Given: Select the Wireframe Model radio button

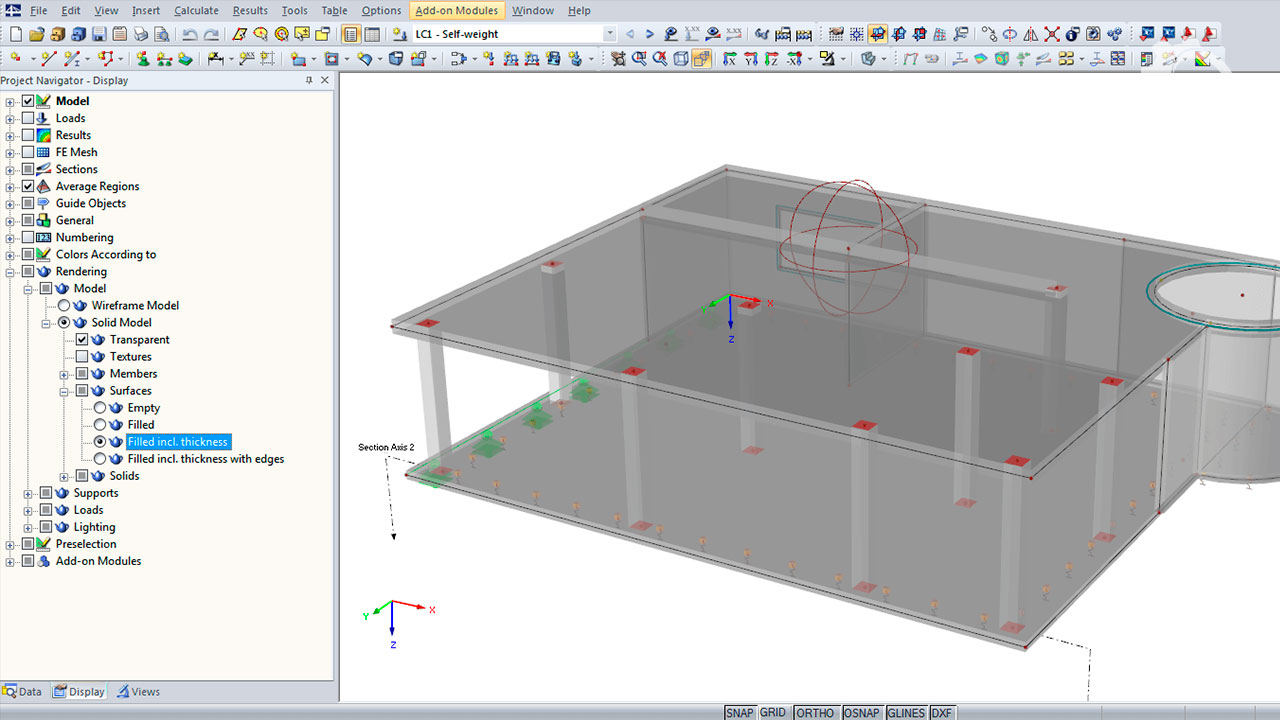Looking at the screenshot, I should 64,306.
